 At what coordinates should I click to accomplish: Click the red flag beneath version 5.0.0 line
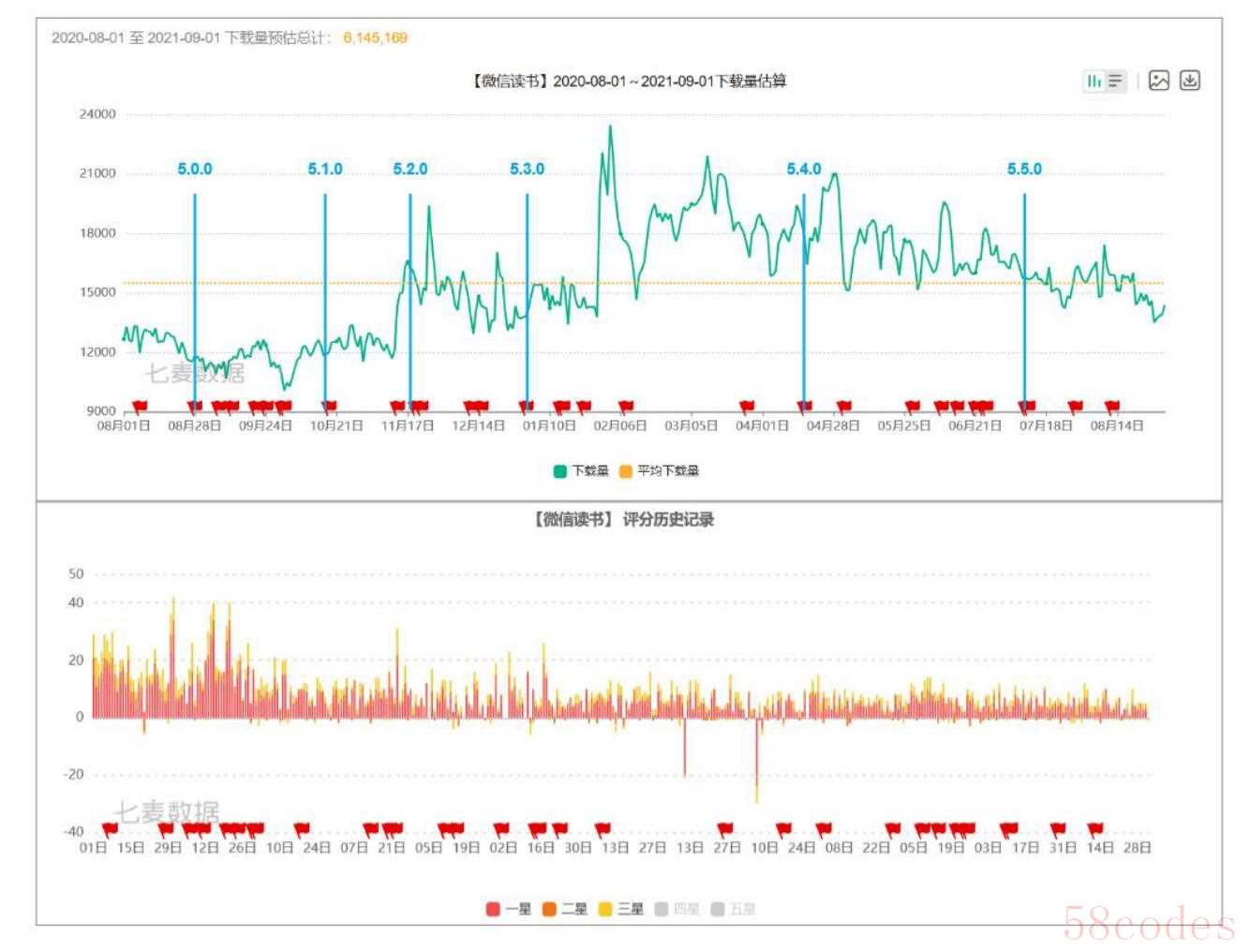[195, 407]
